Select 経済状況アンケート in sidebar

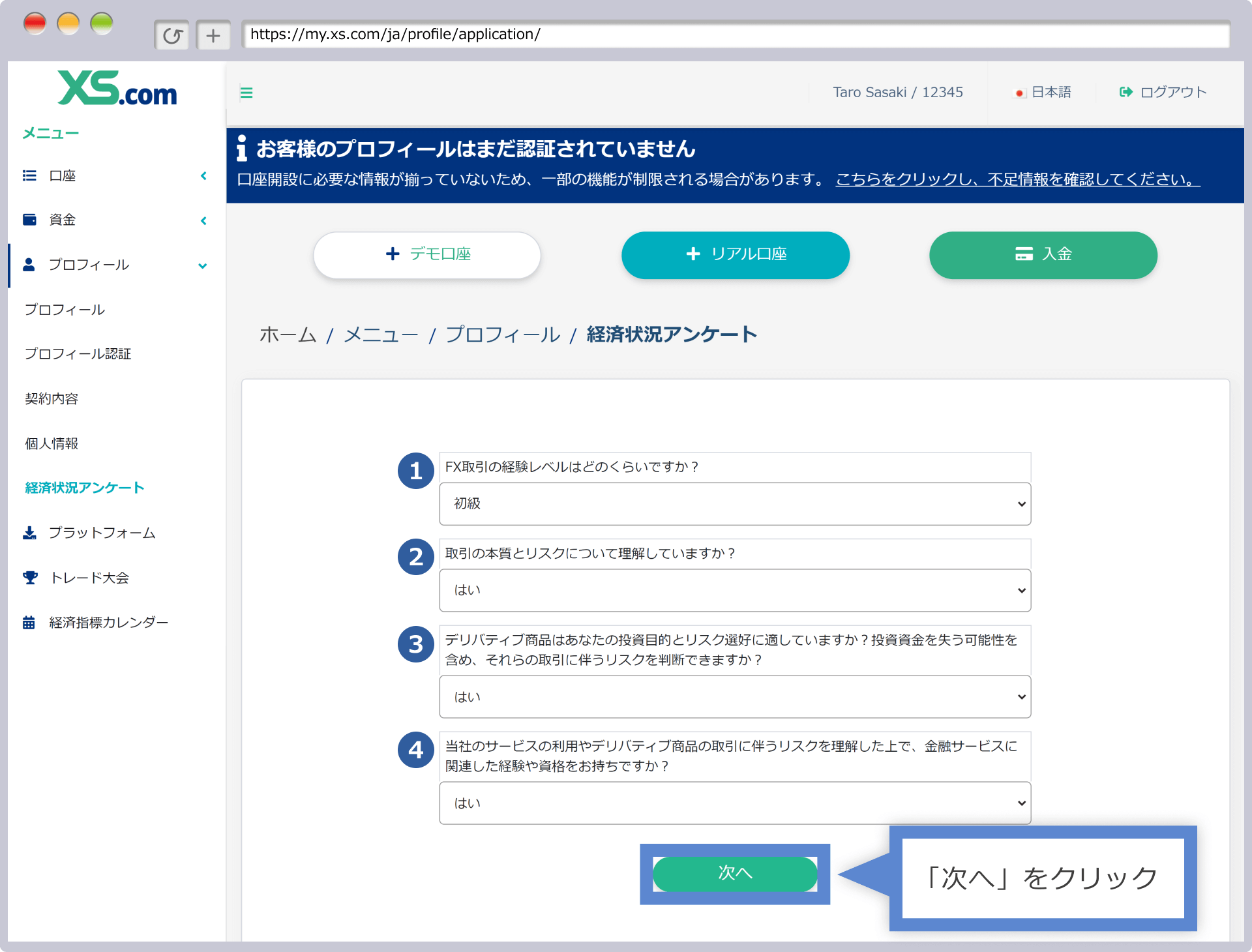point(85,488)
